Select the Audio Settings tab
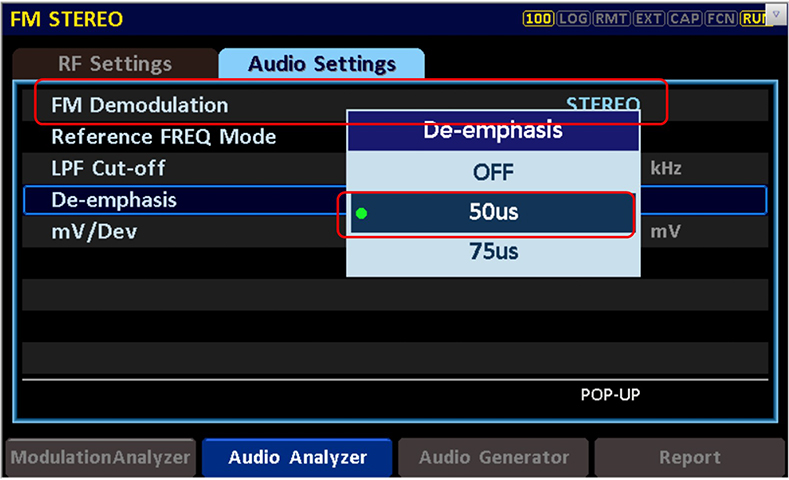 (321, 64)
